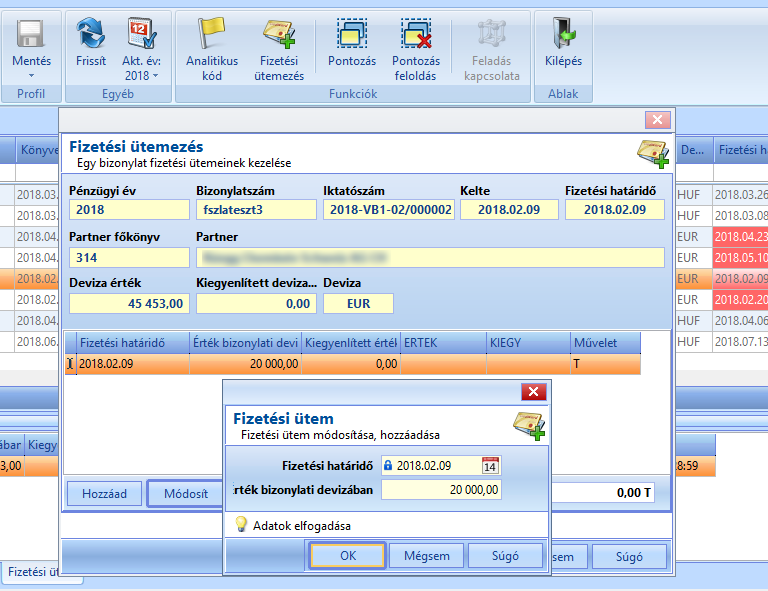Viewport: 768px width, 591px height.
Task: Select the 2018.02.09 payment schedule row
Action: click(353, 364)
